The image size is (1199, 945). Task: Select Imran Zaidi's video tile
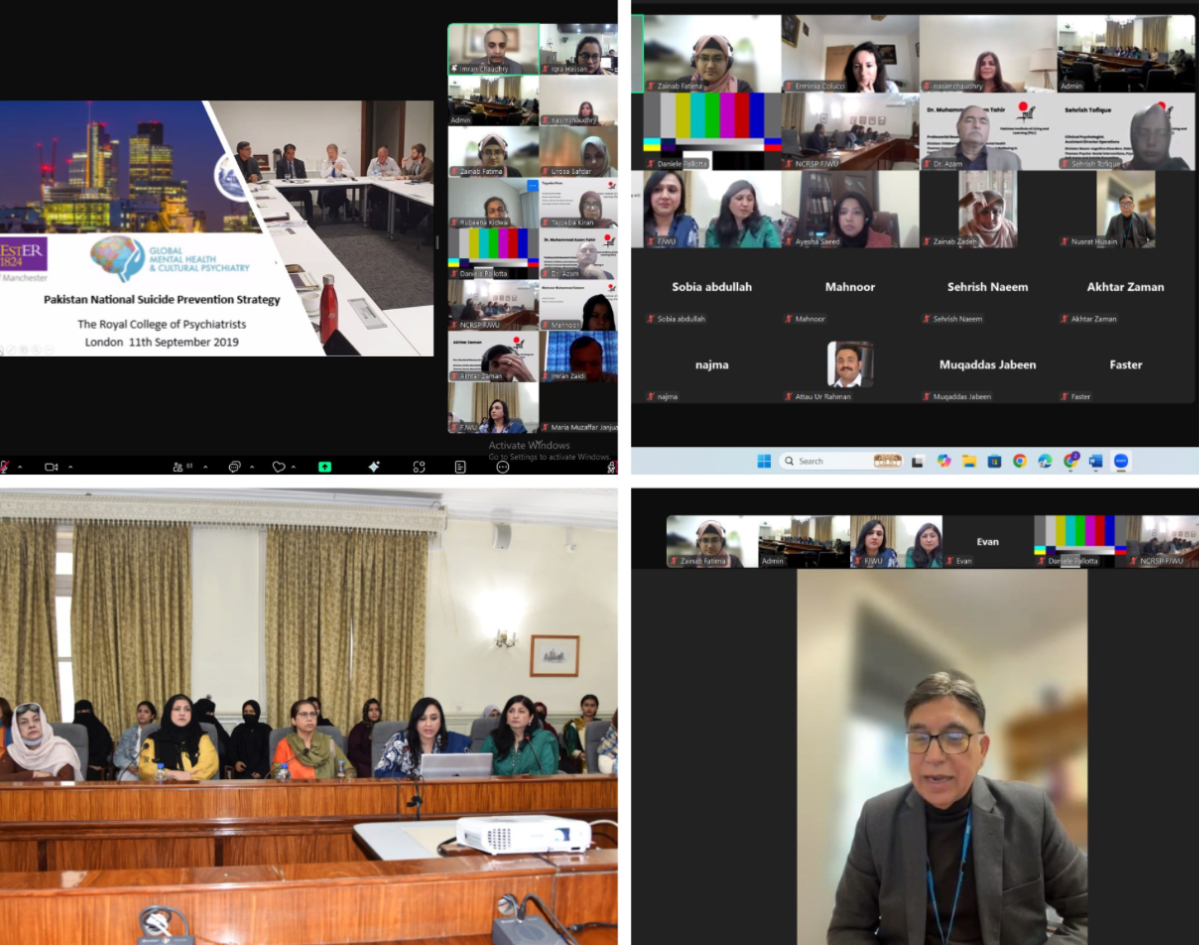(x=579, y=356)
